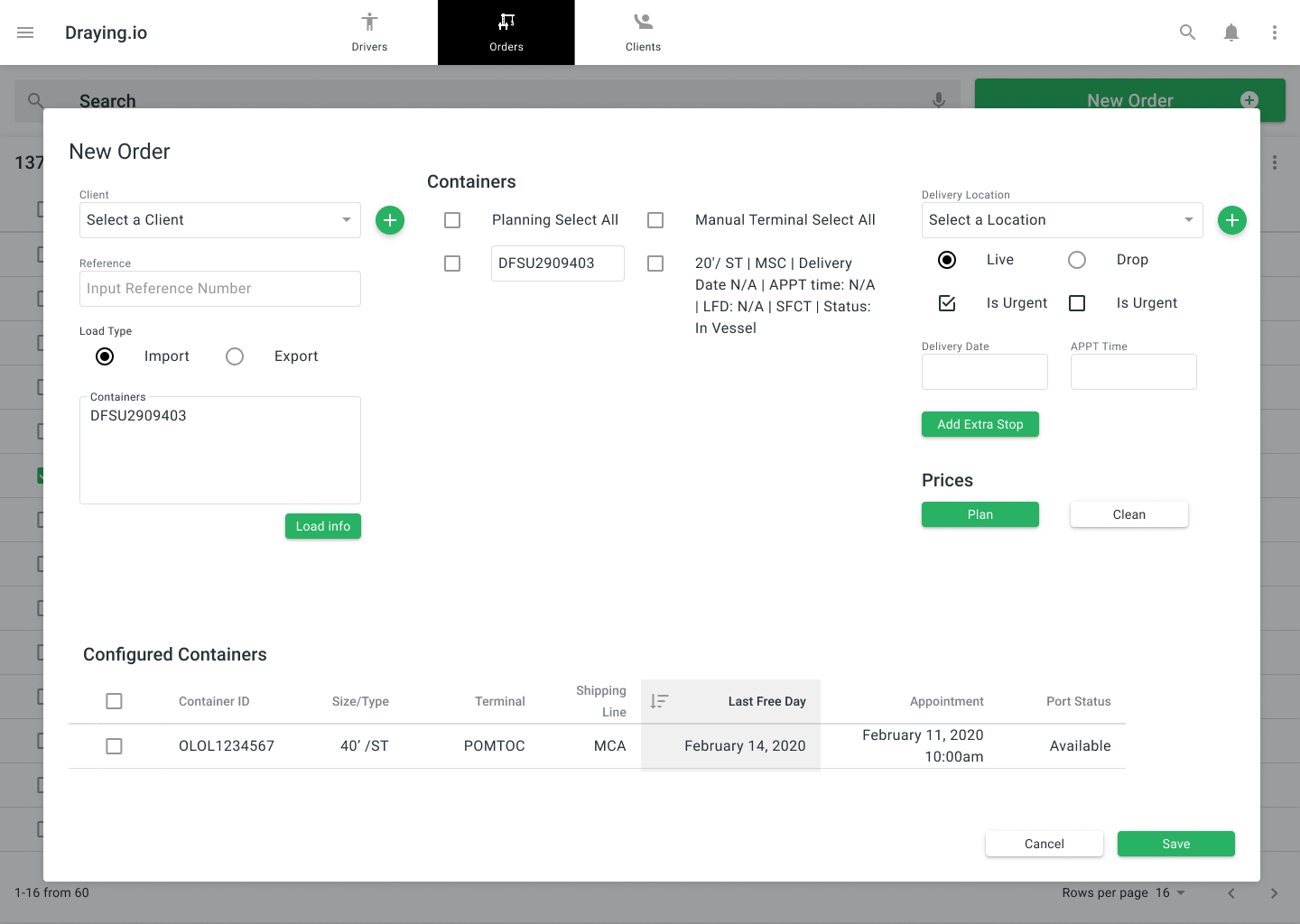Expand the Select a Client dropdown
This screenshot has width=1300, height=924.
pyautogui.click(x=220, y=220)
